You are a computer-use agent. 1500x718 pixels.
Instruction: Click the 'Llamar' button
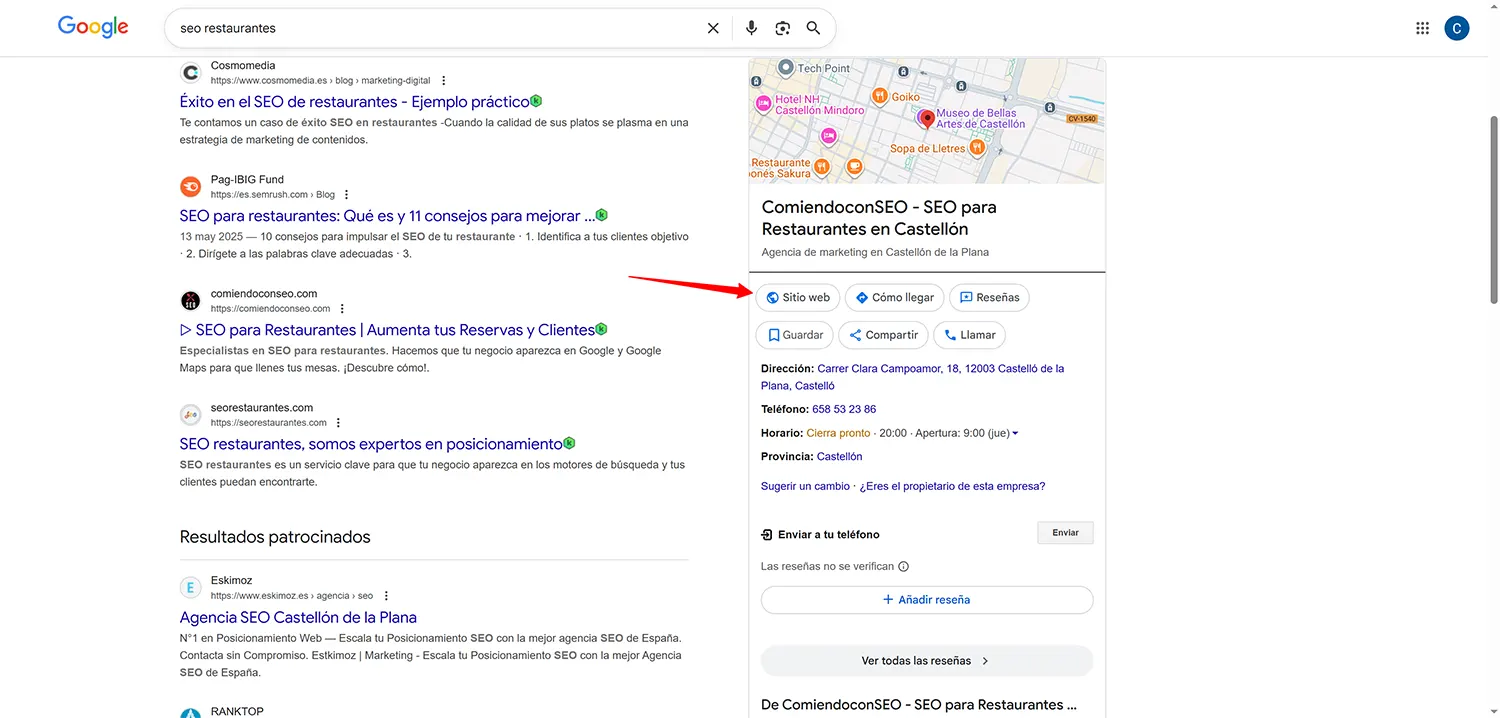970,335
